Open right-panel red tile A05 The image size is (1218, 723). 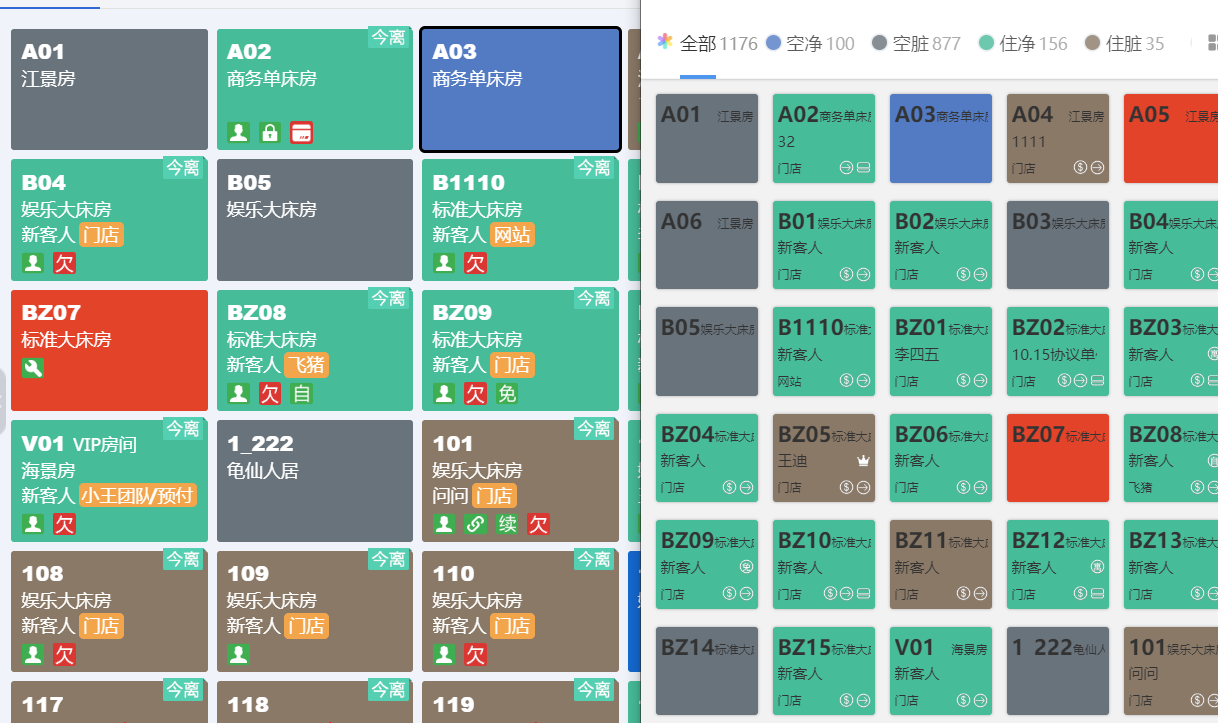click(x=1170, y=138)
